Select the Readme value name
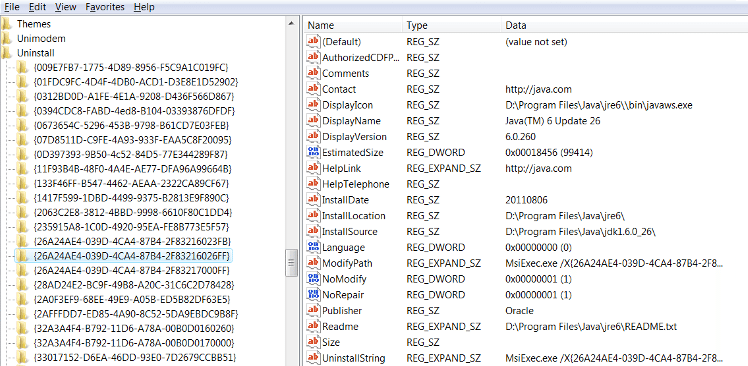The width and height of the screenshot is (748, 366). (x=340, y=326)
